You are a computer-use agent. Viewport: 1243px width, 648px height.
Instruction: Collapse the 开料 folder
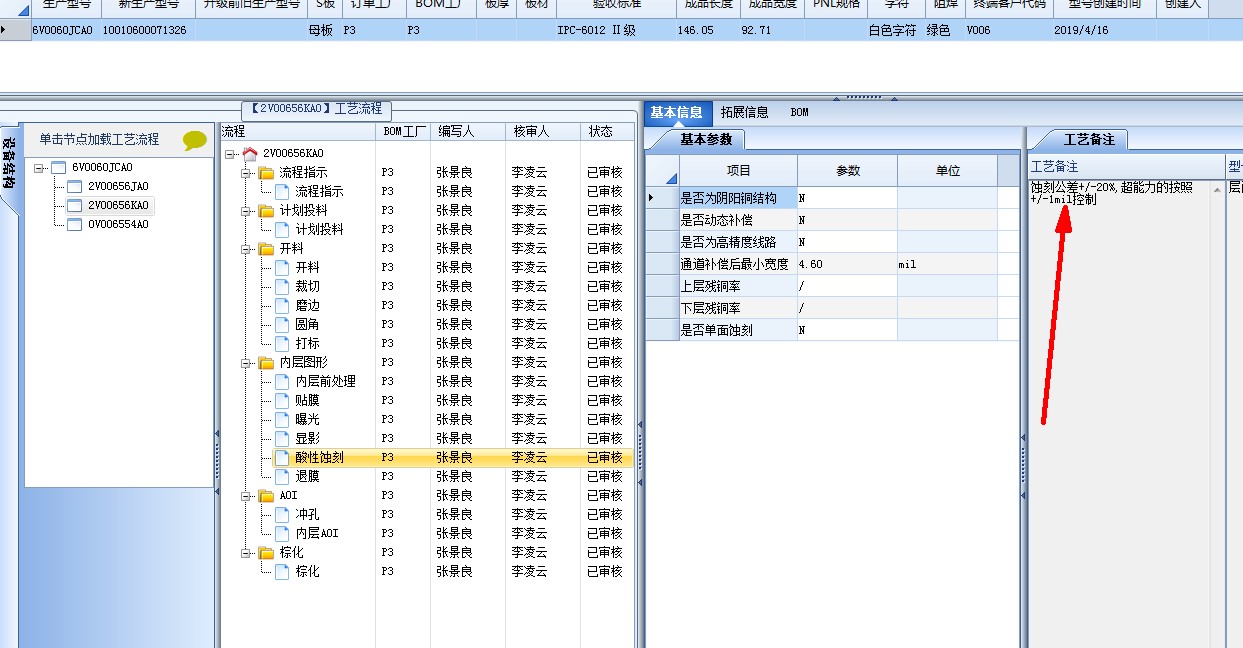pos(245,249)
